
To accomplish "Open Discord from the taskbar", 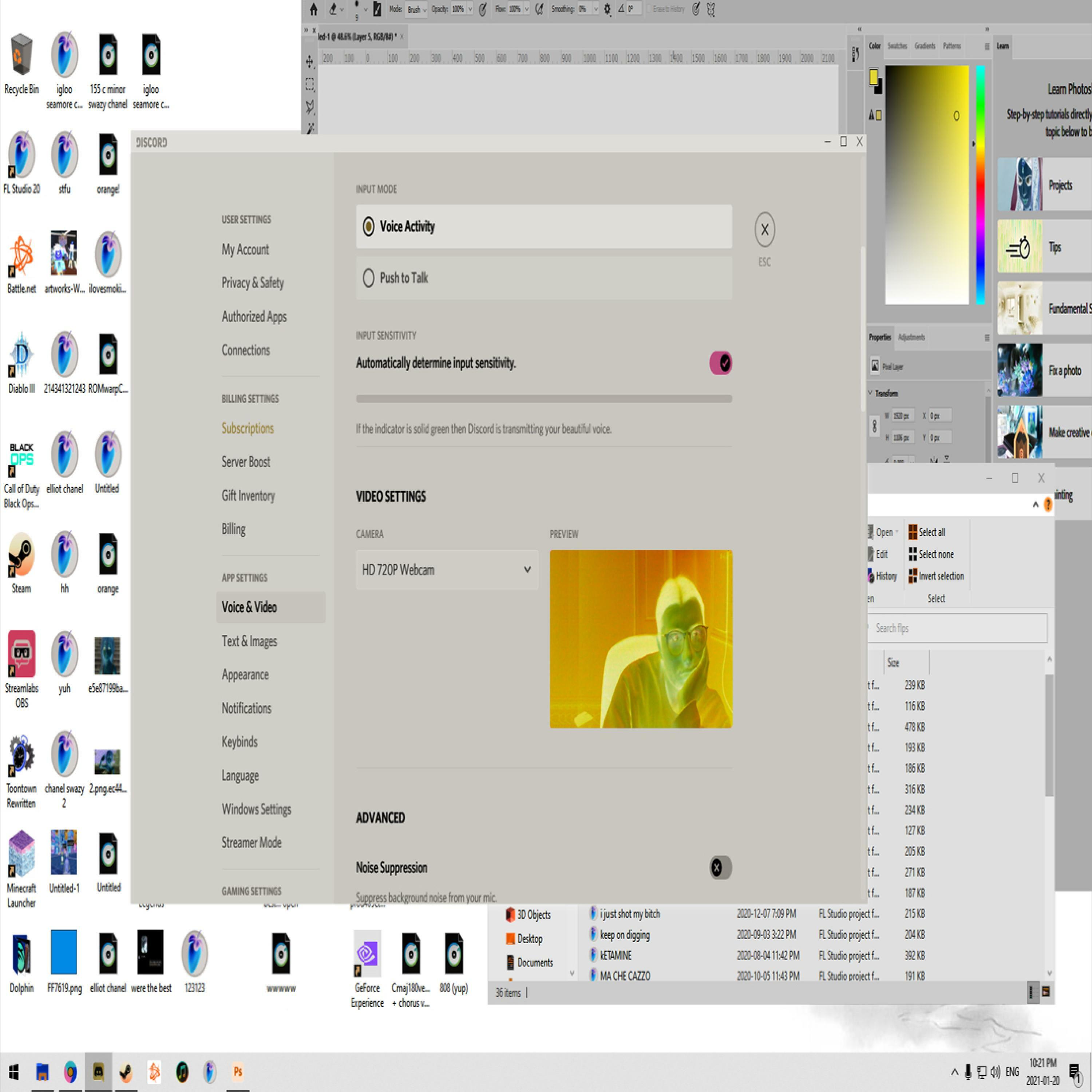I will click(98, 1071).
